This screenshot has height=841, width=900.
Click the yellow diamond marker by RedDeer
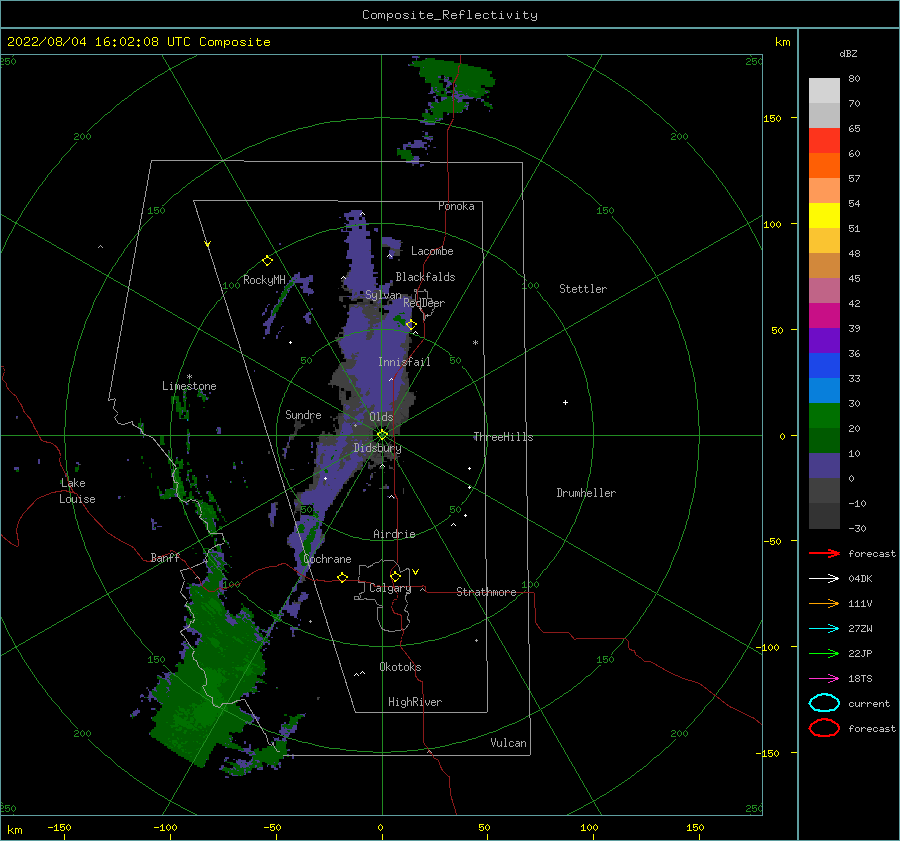click(x=411, y=325)
